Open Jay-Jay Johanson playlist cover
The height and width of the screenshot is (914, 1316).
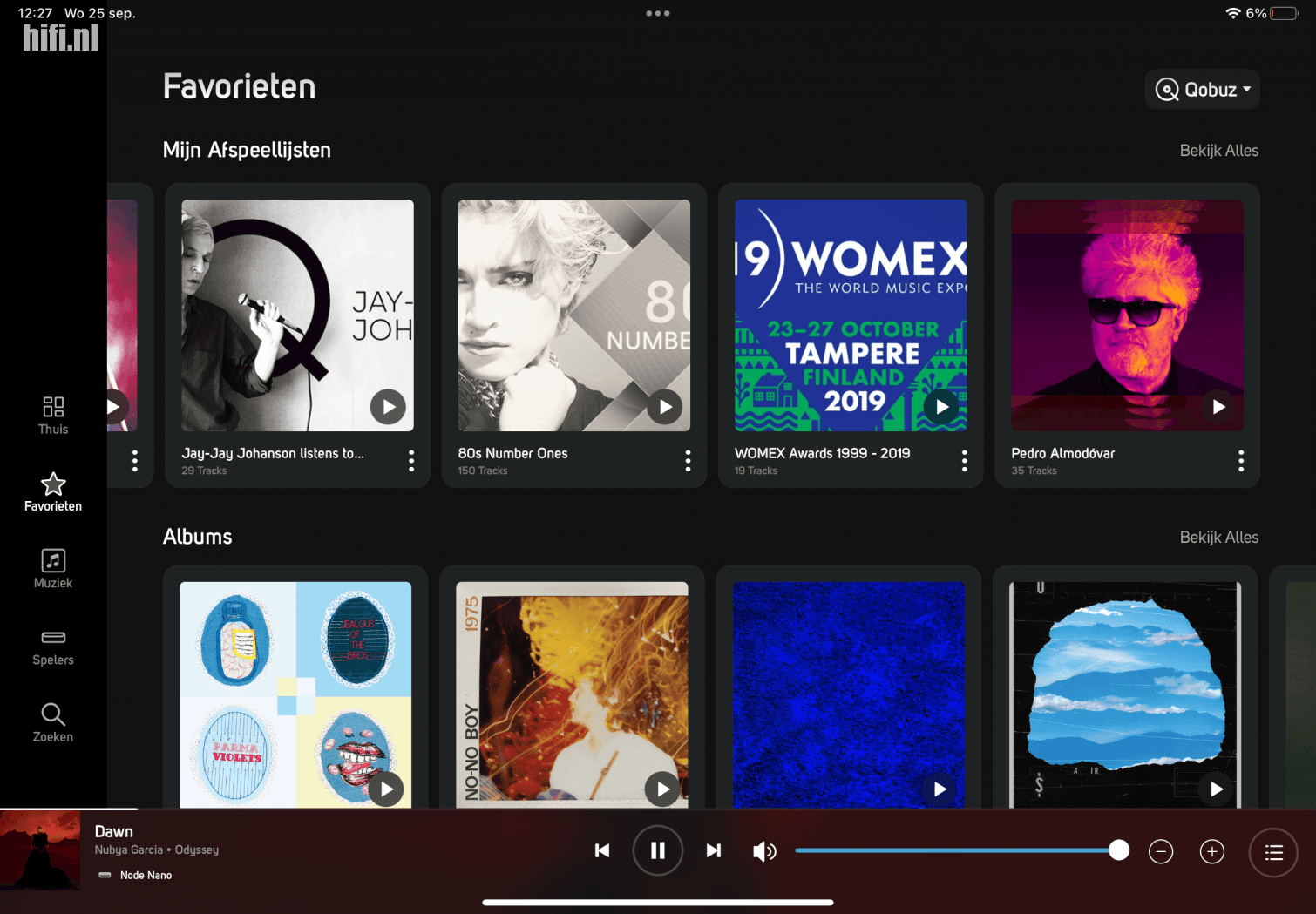click(297, 315)
